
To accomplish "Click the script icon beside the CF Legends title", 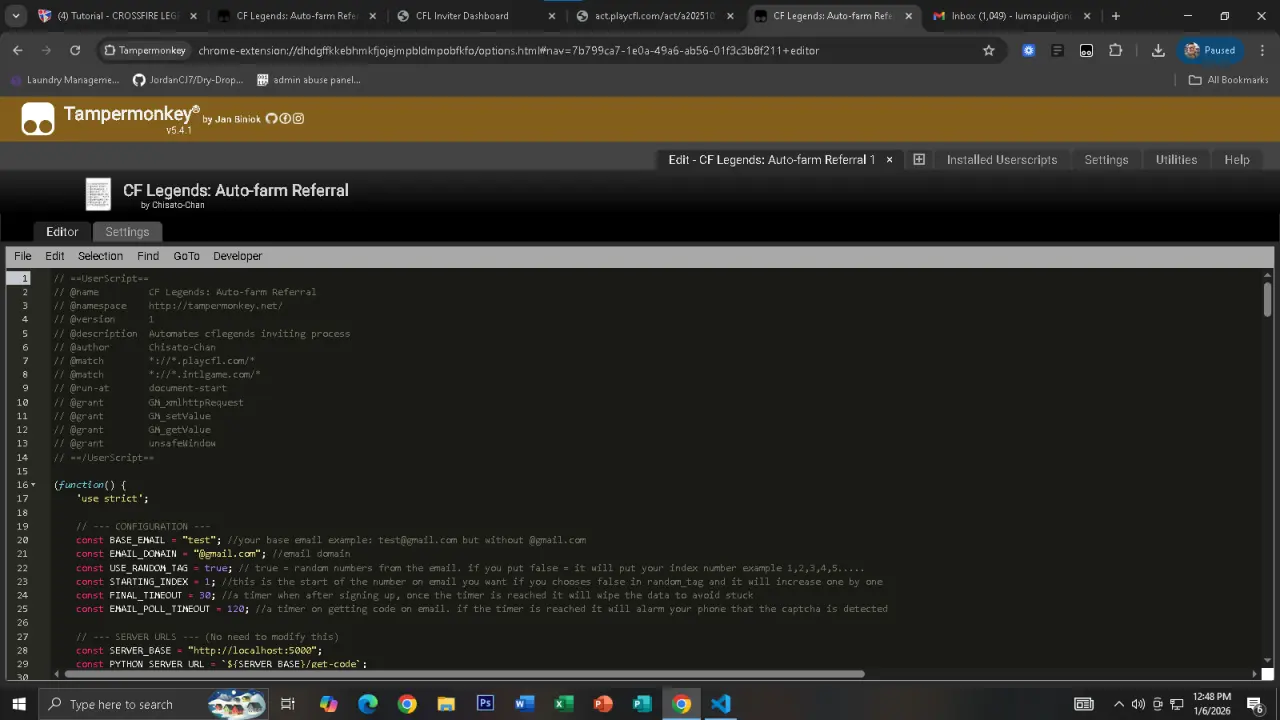I will 98,194.
